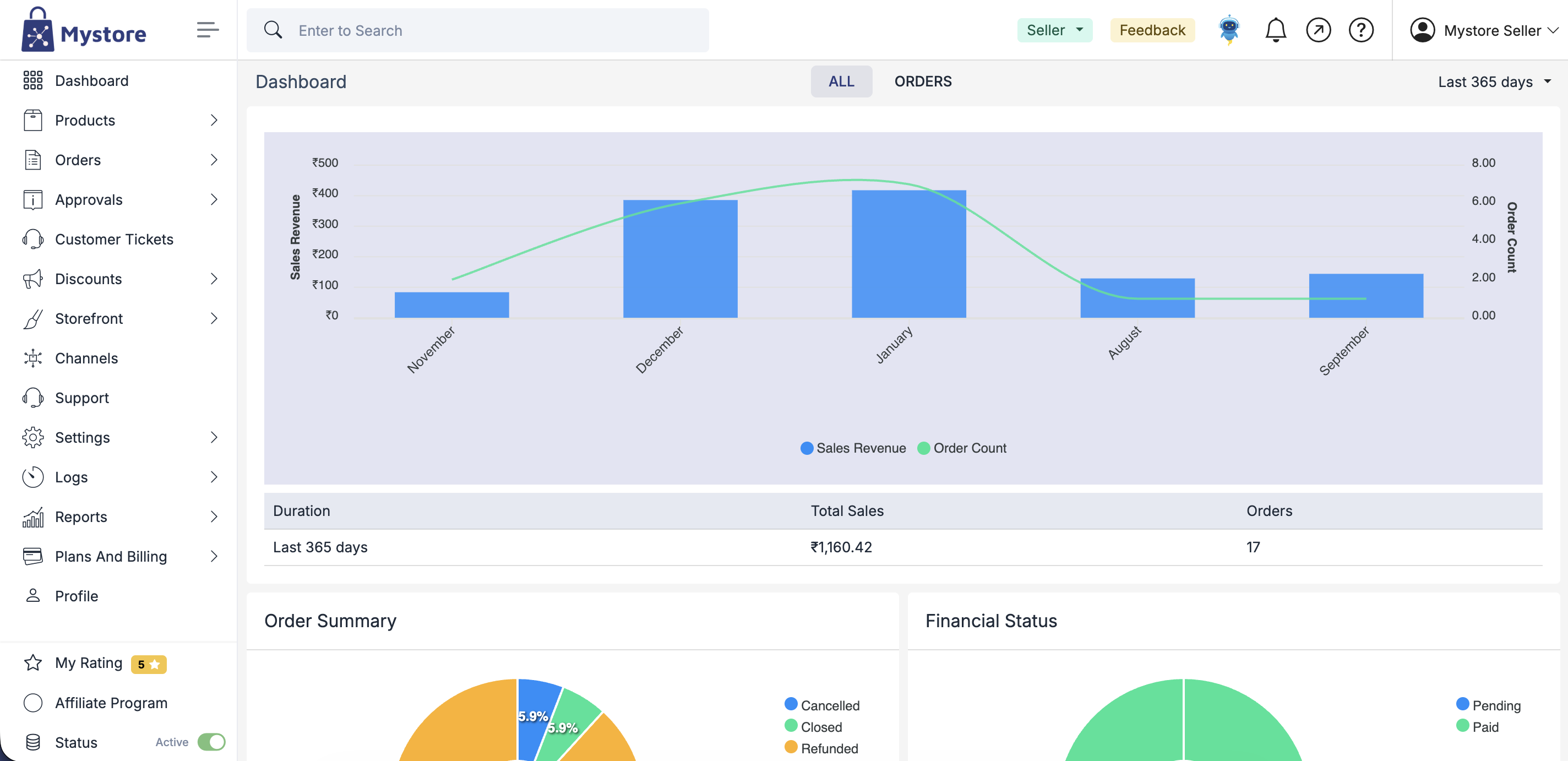Click the Feedback button
Viewport: 1568px width, 761px height.
click(x=1152, y=30)
